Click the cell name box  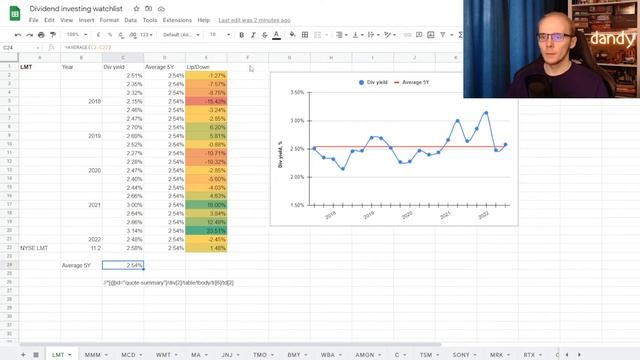click(21, 48)
